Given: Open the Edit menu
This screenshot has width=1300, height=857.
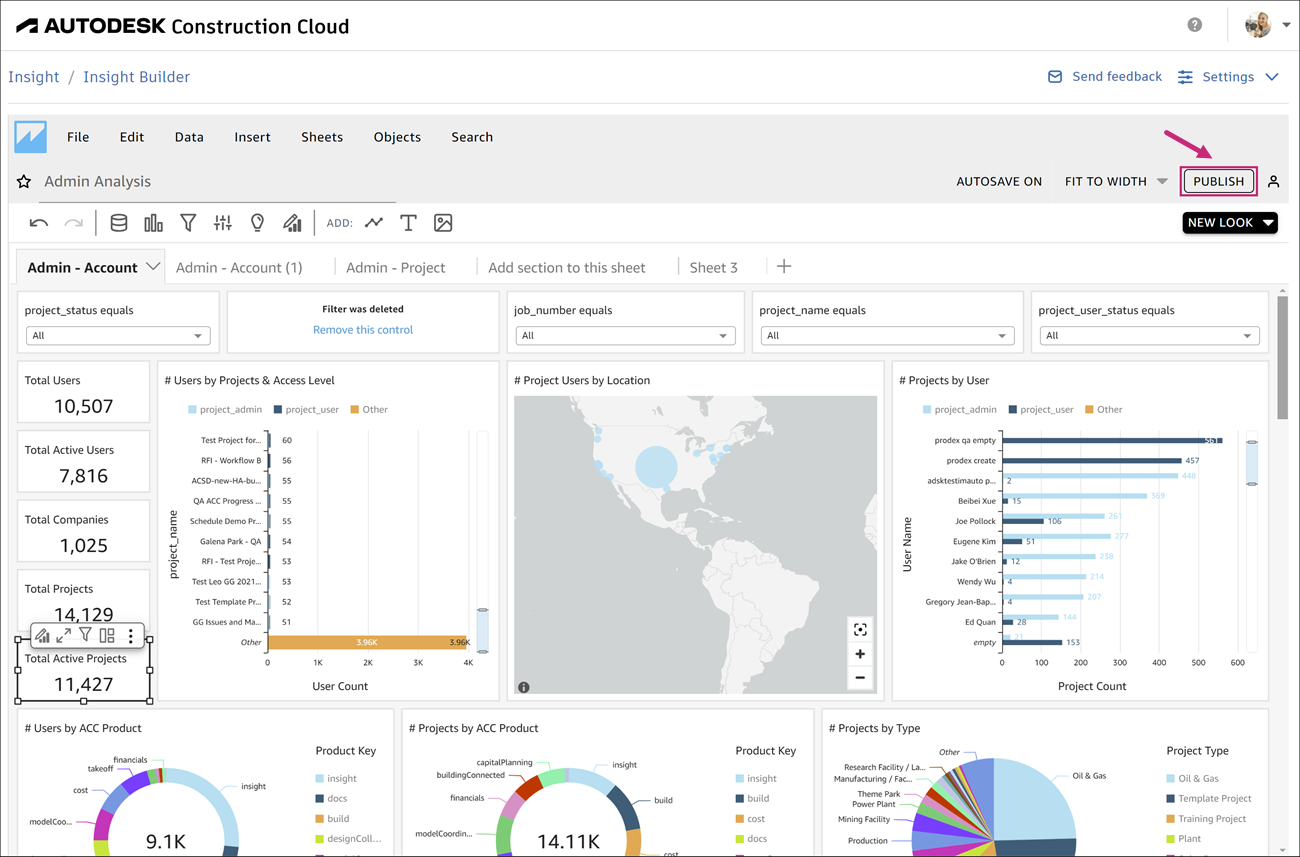Looking at the screenshot, I should (x=132, y=137).
